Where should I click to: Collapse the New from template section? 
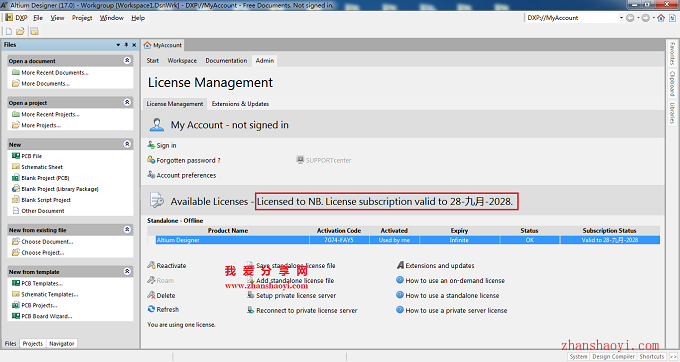pyautogui.click(x=127, y=271)
